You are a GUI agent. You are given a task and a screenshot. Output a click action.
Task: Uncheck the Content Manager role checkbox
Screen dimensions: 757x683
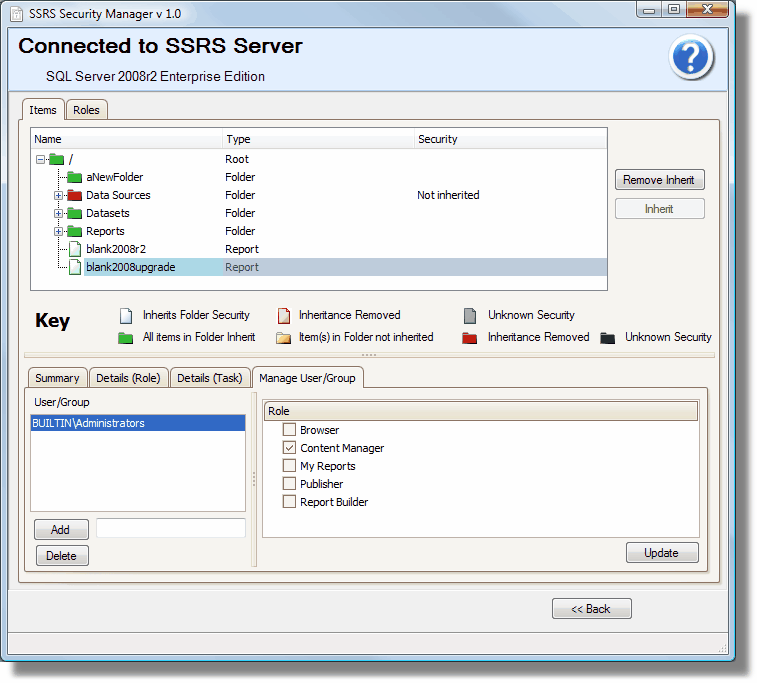pyautogui.click(x=289, y=447)
